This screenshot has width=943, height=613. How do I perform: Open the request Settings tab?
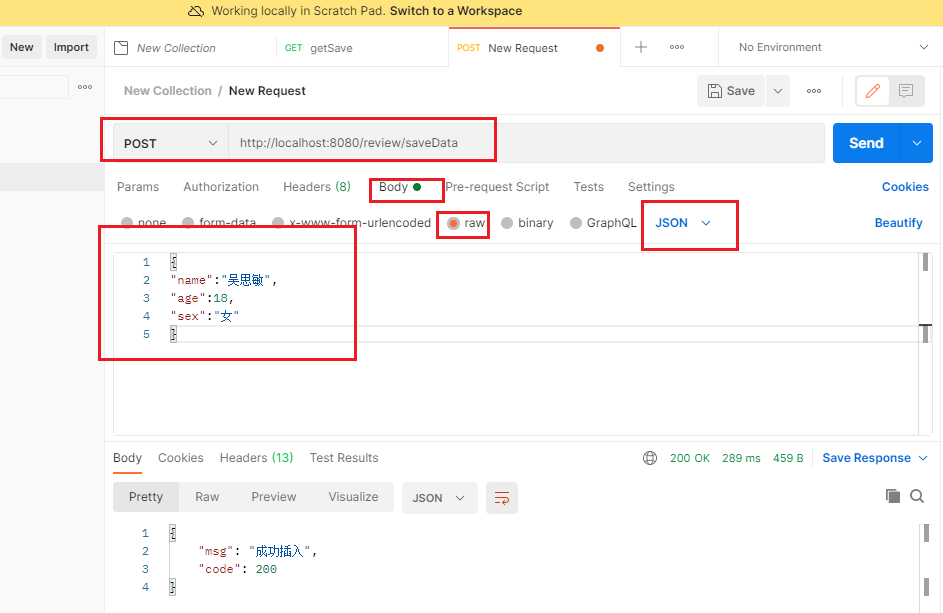tap(651, 187)
